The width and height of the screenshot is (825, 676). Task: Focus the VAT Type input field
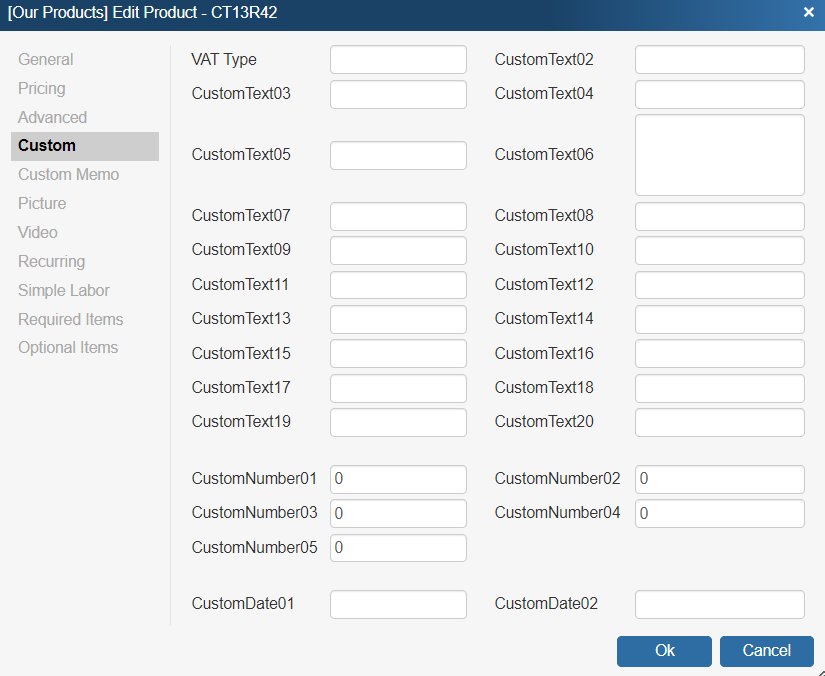pos(398,60)
